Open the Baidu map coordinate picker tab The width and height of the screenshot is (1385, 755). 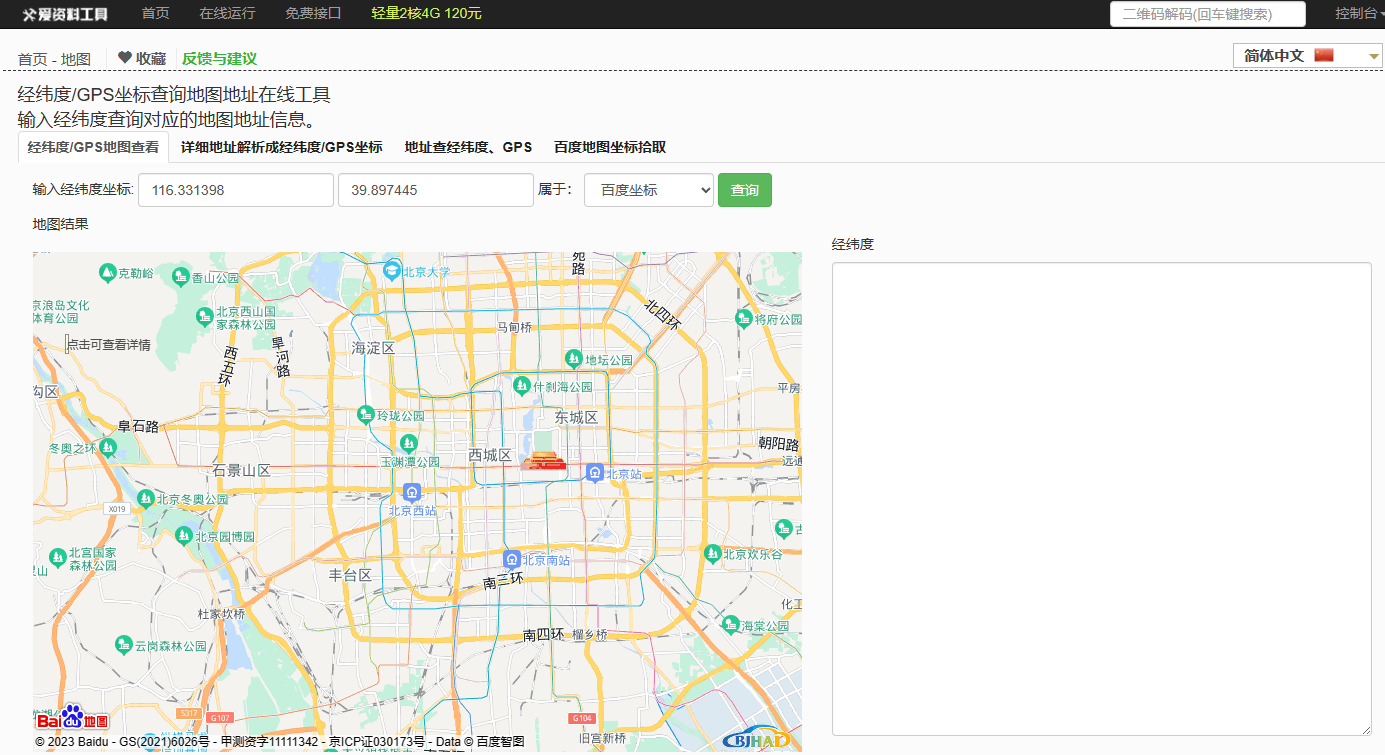pos(610,147)
